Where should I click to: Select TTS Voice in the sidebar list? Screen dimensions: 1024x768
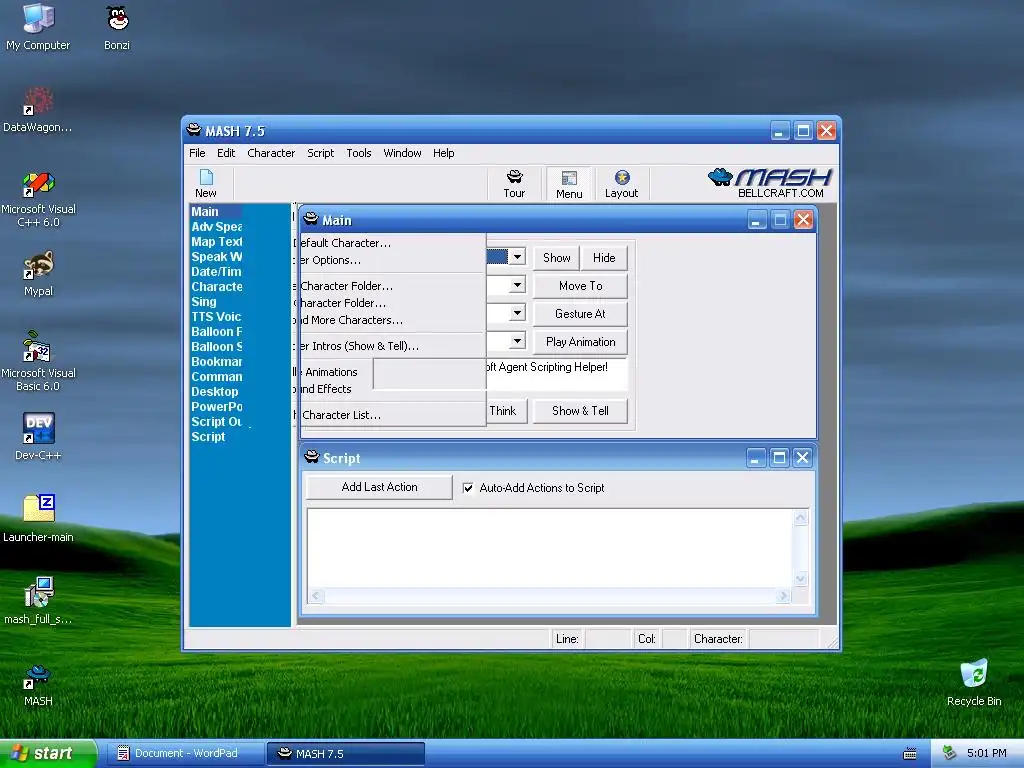pyautogui.click(x=216, y=317)
